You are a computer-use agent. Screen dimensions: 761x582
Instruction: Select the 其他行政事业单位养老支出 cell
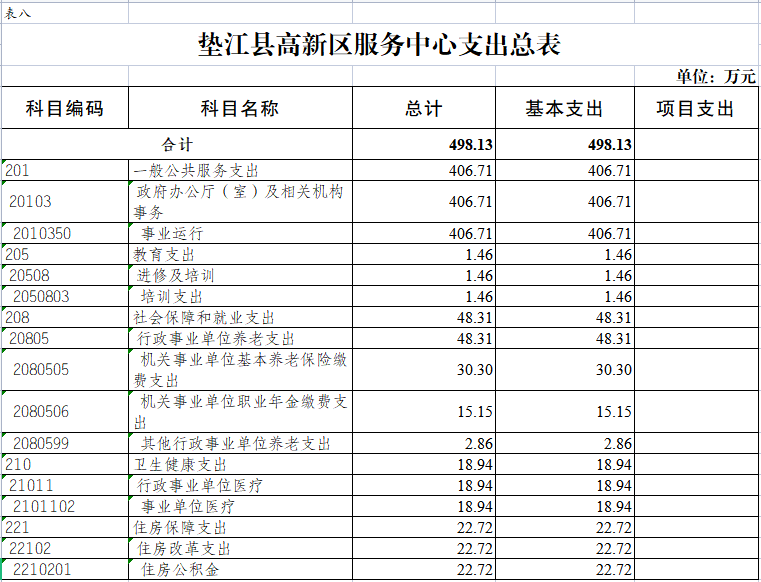click(240, 443)
